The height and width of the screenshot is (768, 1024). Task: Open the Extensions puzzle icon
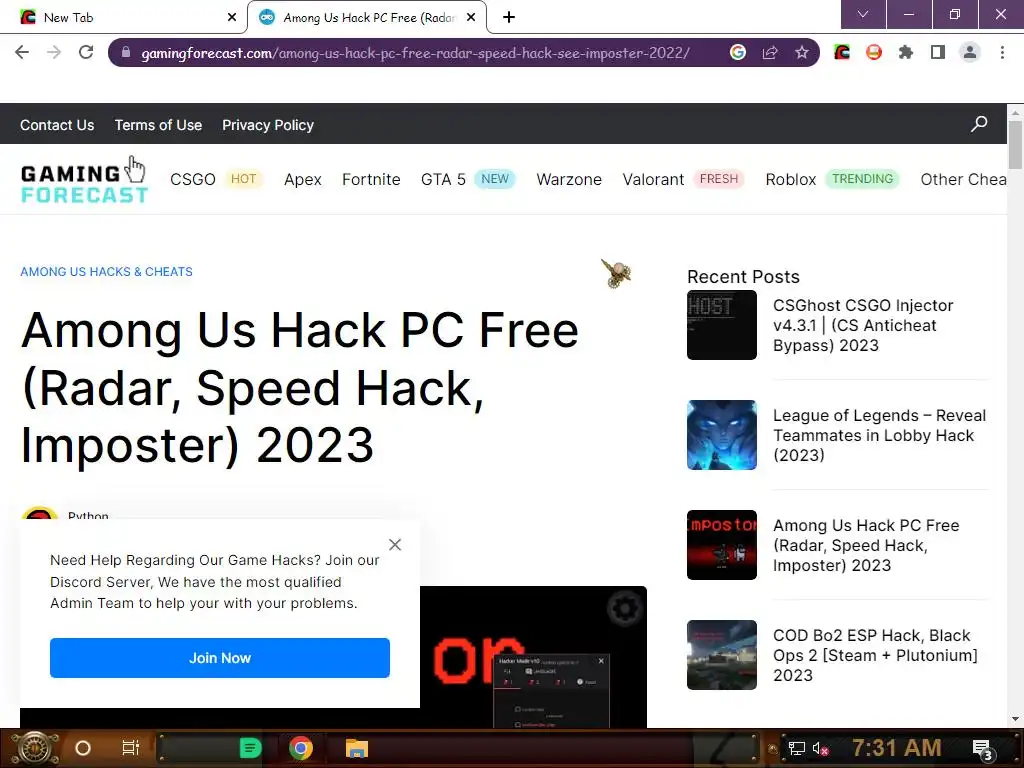(x=906, y=52)
